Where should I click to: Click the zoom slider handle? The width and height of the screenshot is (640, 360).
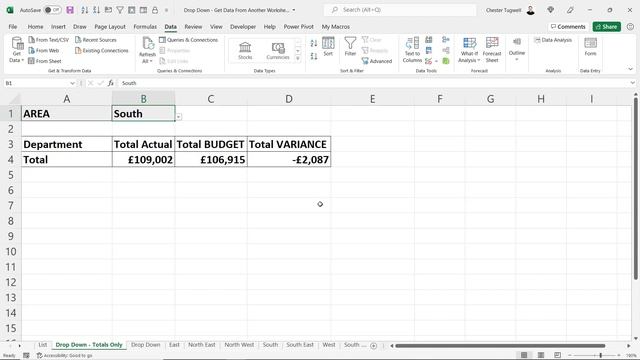[x=600, y=355]
